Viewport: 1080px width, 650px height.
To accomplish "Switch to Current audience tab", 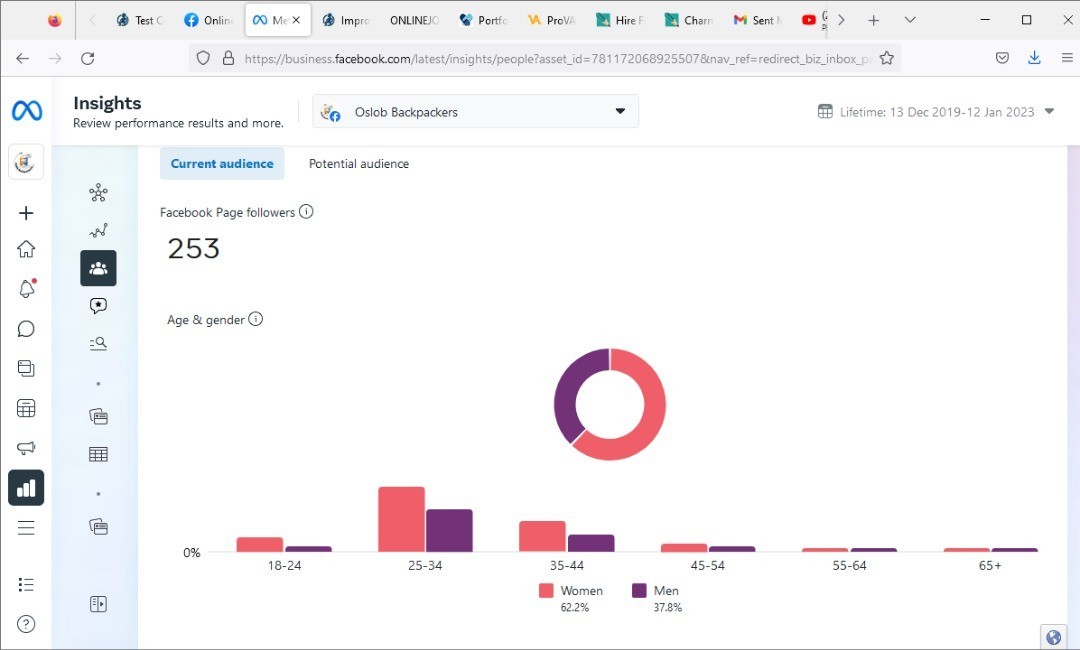I will point(222,163).
